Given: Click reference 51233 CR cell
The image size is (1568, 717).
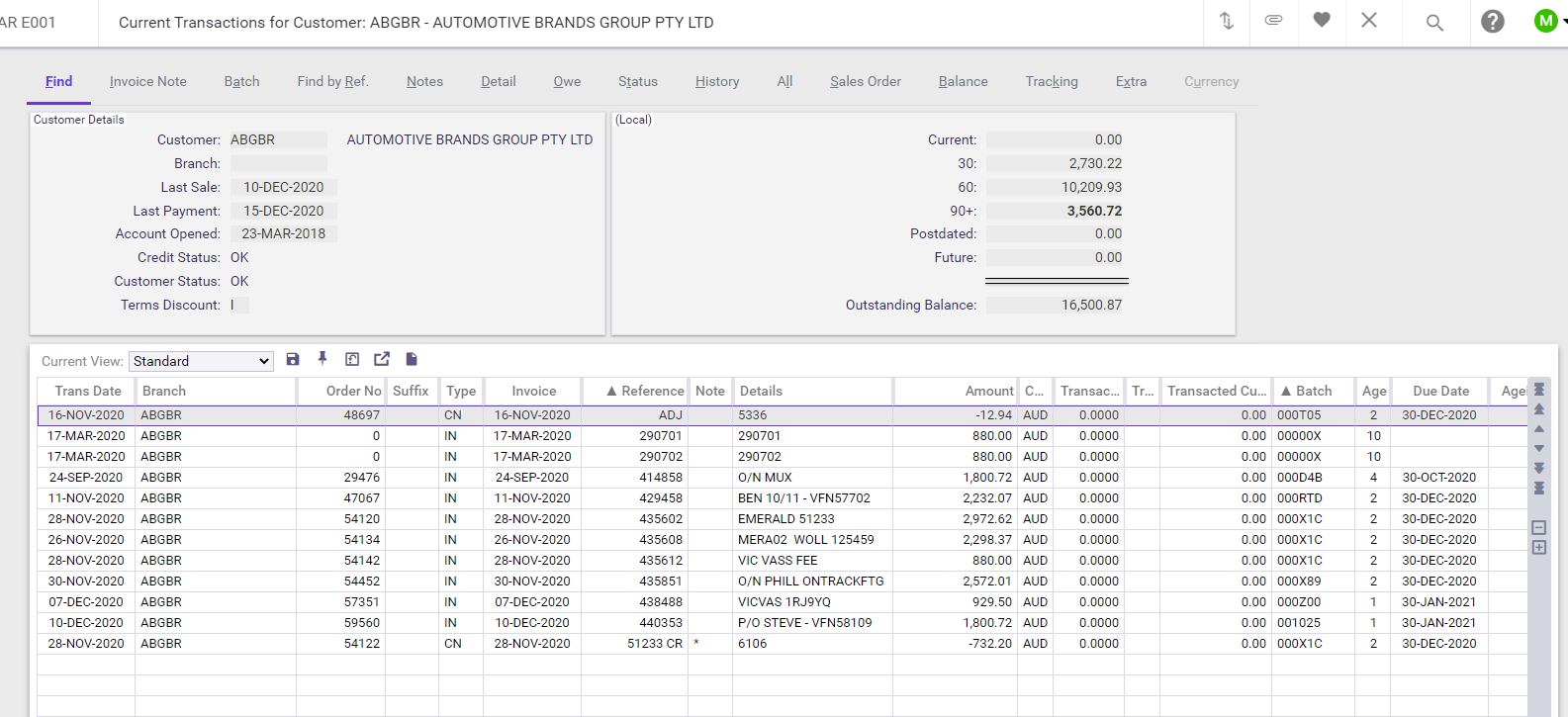Looking at the screenshot, I should 634,643.
